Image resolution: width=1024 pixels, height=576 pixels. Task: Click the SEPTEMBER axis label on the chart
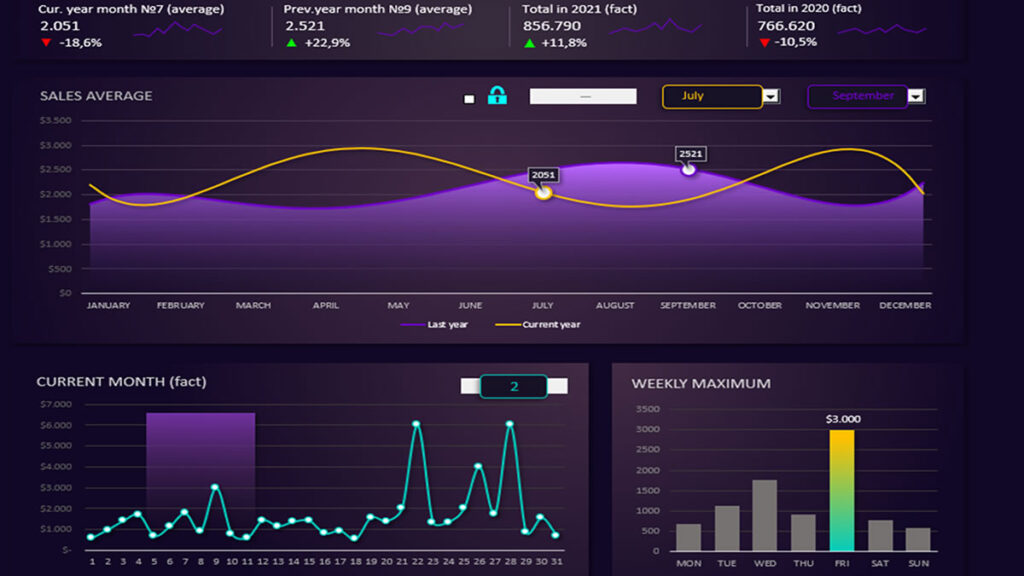(x=687, y=305)
